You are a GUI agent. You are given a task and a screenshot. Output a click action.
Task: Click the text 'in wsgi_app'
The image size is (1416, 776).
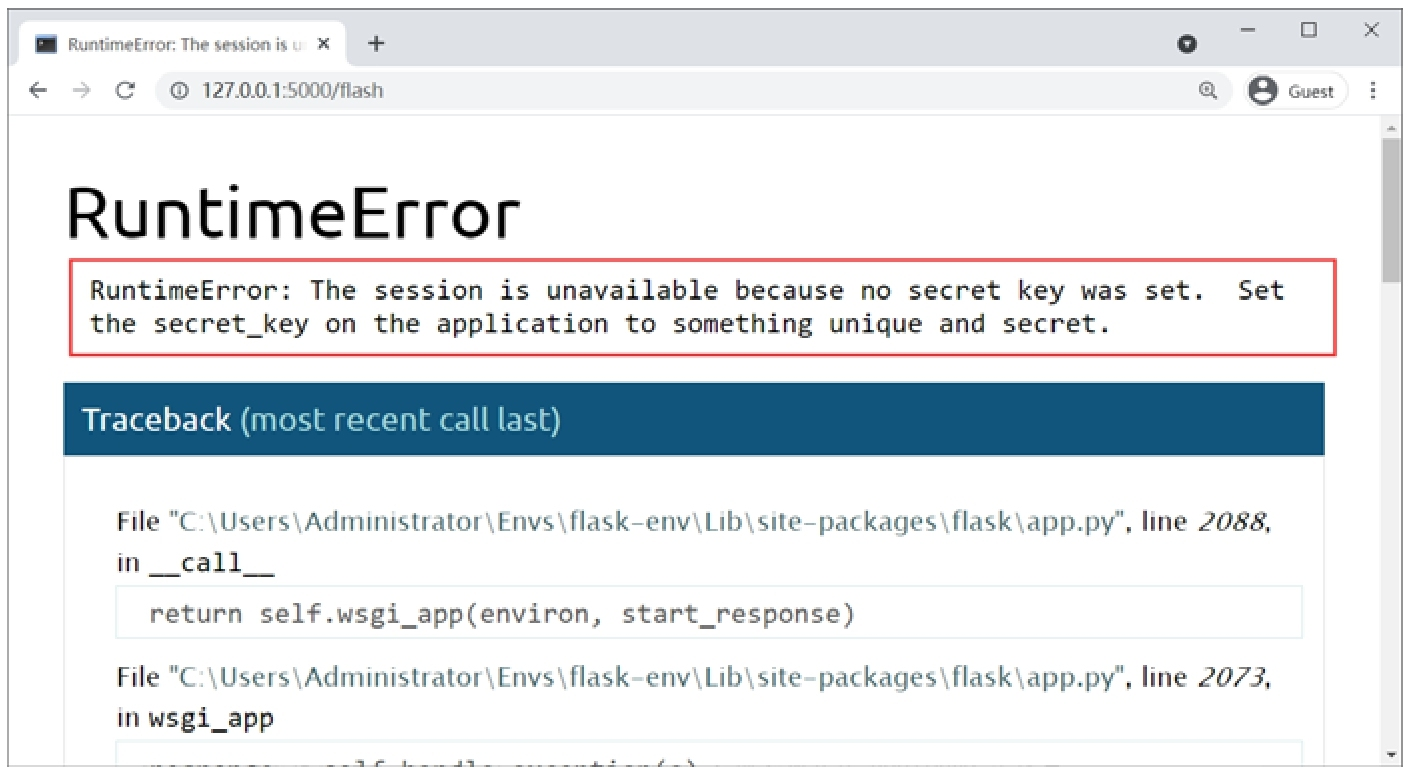195,718
